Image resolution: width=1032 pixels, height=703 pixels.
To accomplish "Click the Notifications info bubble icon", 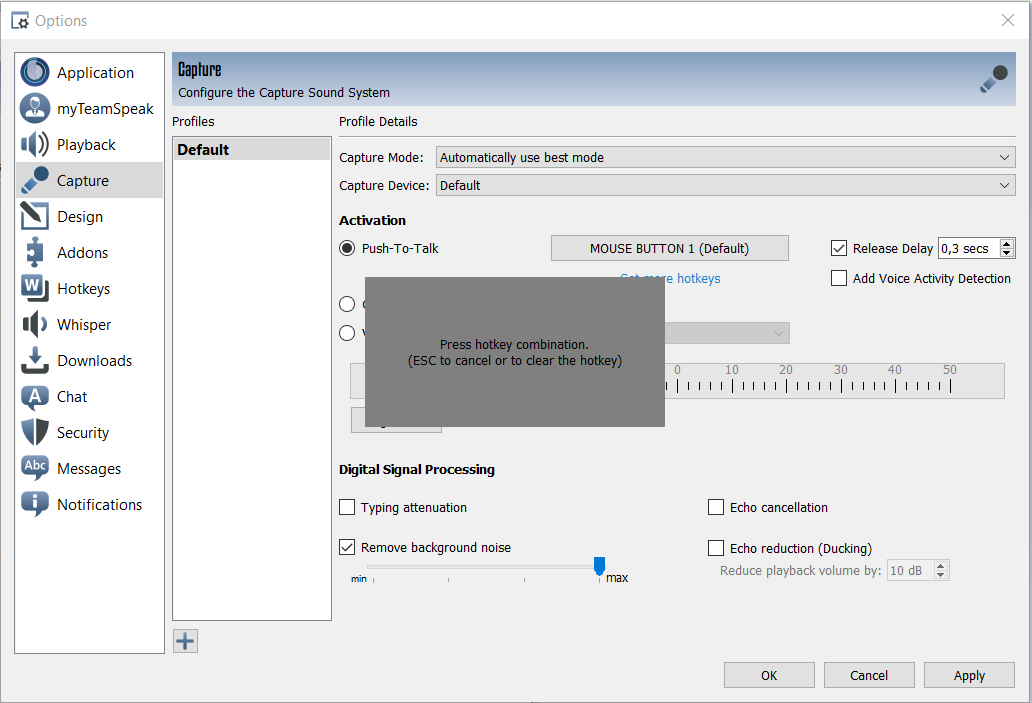I will tap(35, 504).
